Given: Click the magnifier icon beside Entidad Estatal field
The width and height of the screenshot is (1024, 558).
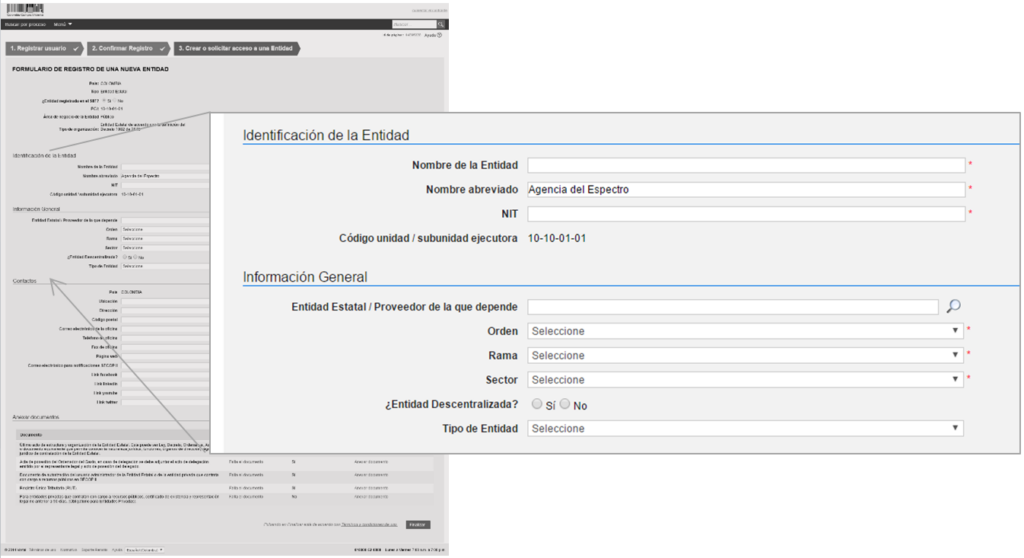Looking at the screenshot, I should point(953,306).
